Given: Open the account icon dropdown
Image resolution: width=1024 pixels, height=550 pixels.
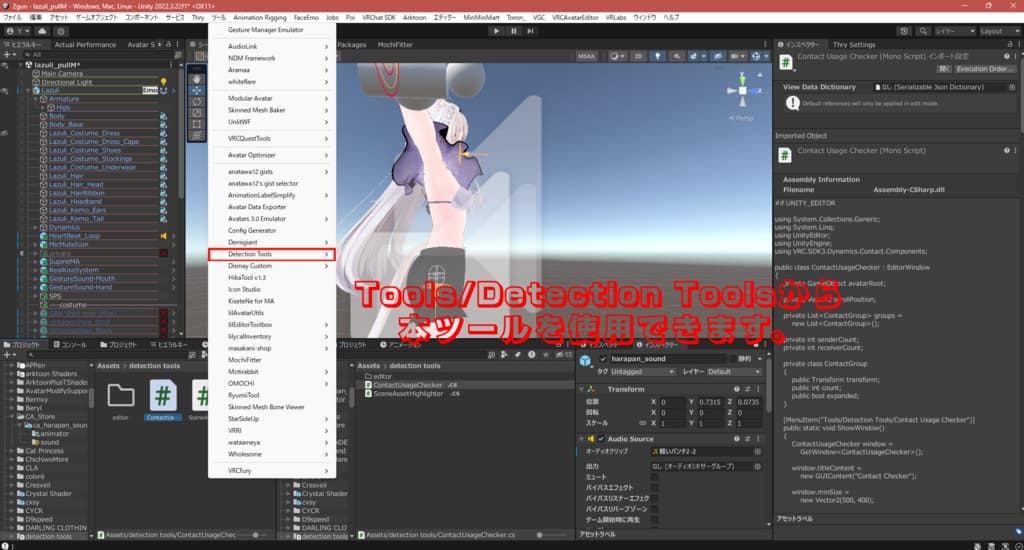Looking at the screenshot, I should [18, 31].
